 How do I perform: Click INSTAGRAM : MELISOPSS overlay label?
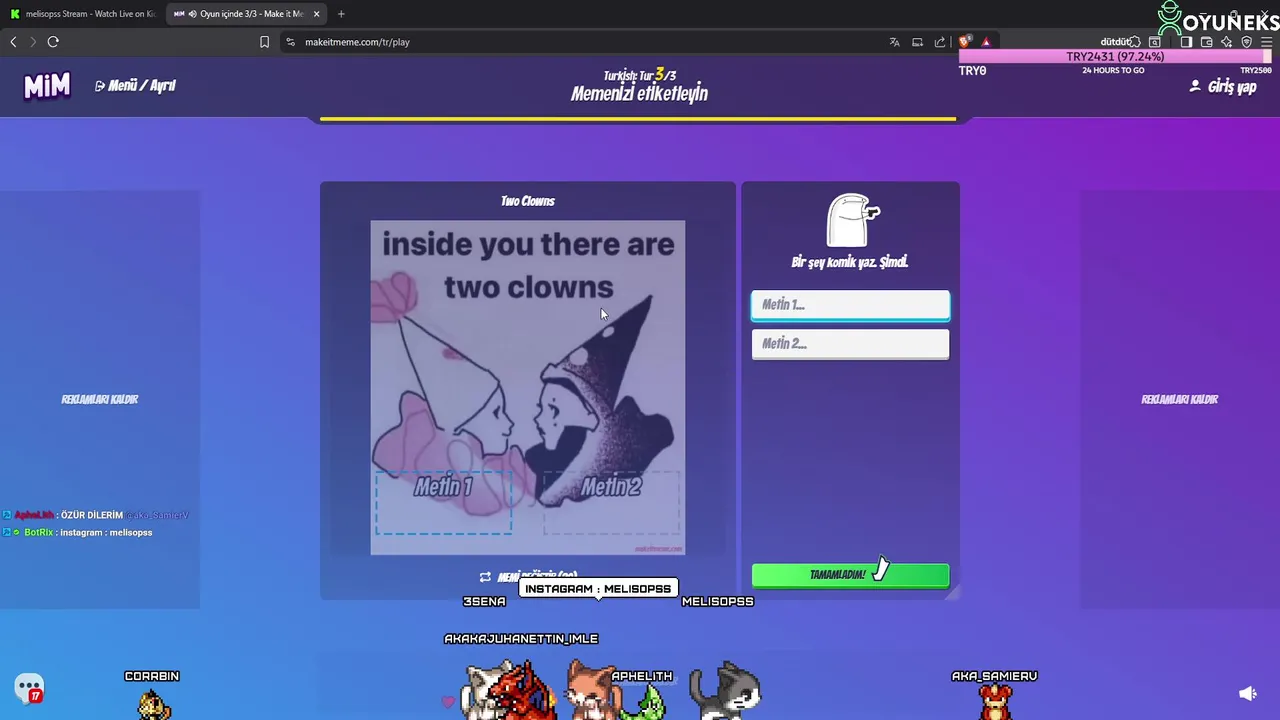pyautogui.click(x=598, y=589)
